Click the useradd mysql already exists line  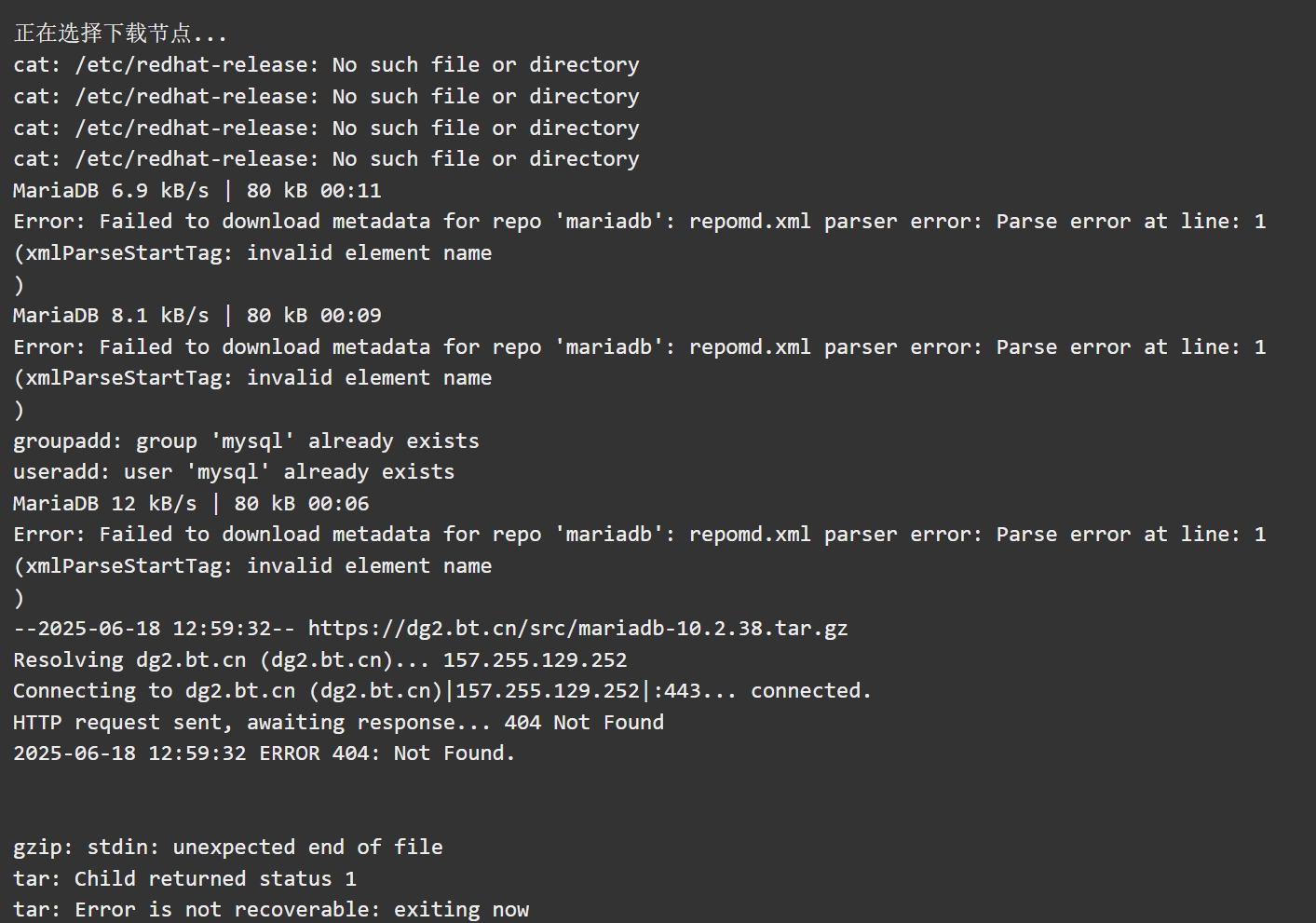234,472
